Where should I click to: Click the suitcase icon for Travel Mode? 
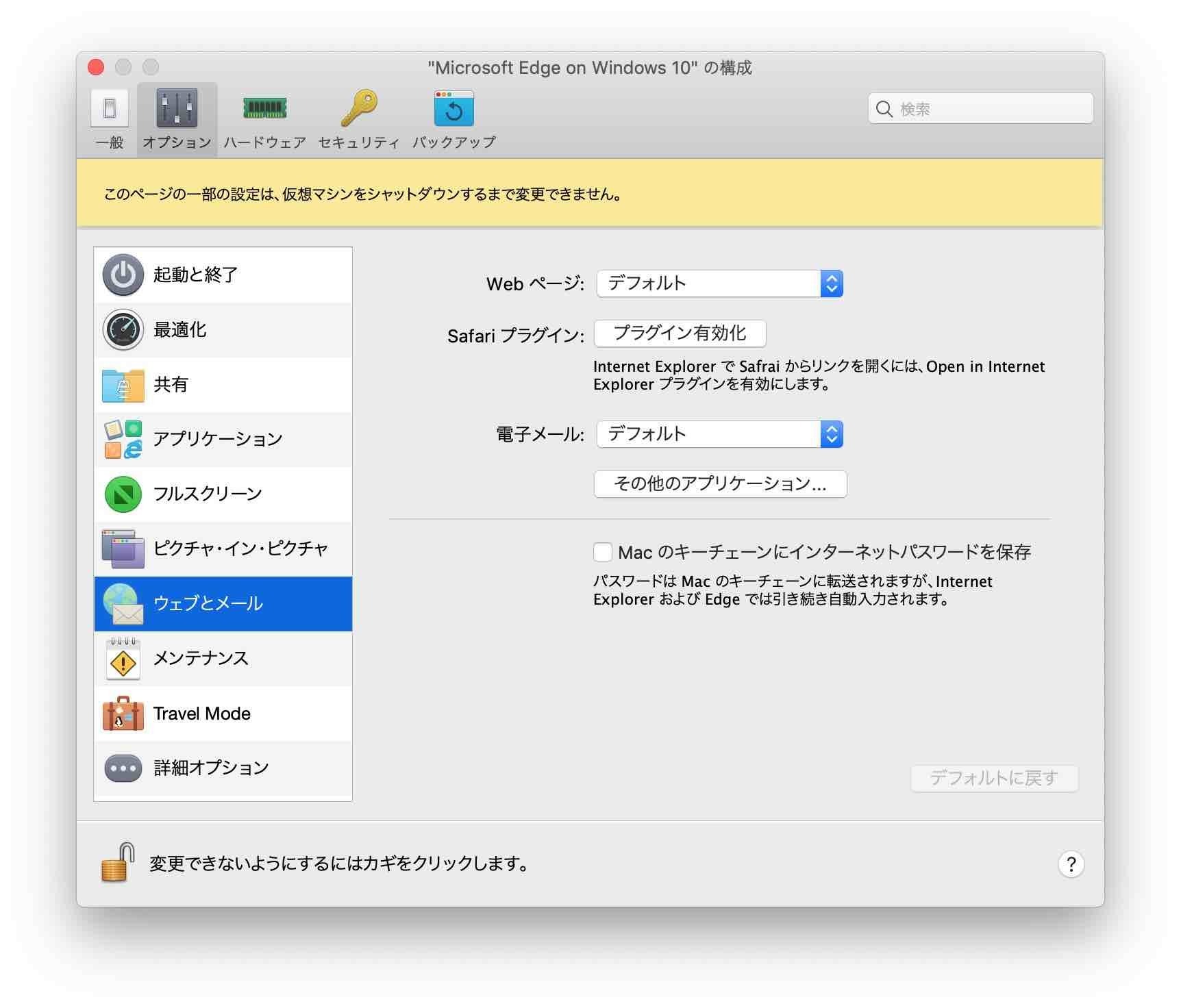(123, 714)
